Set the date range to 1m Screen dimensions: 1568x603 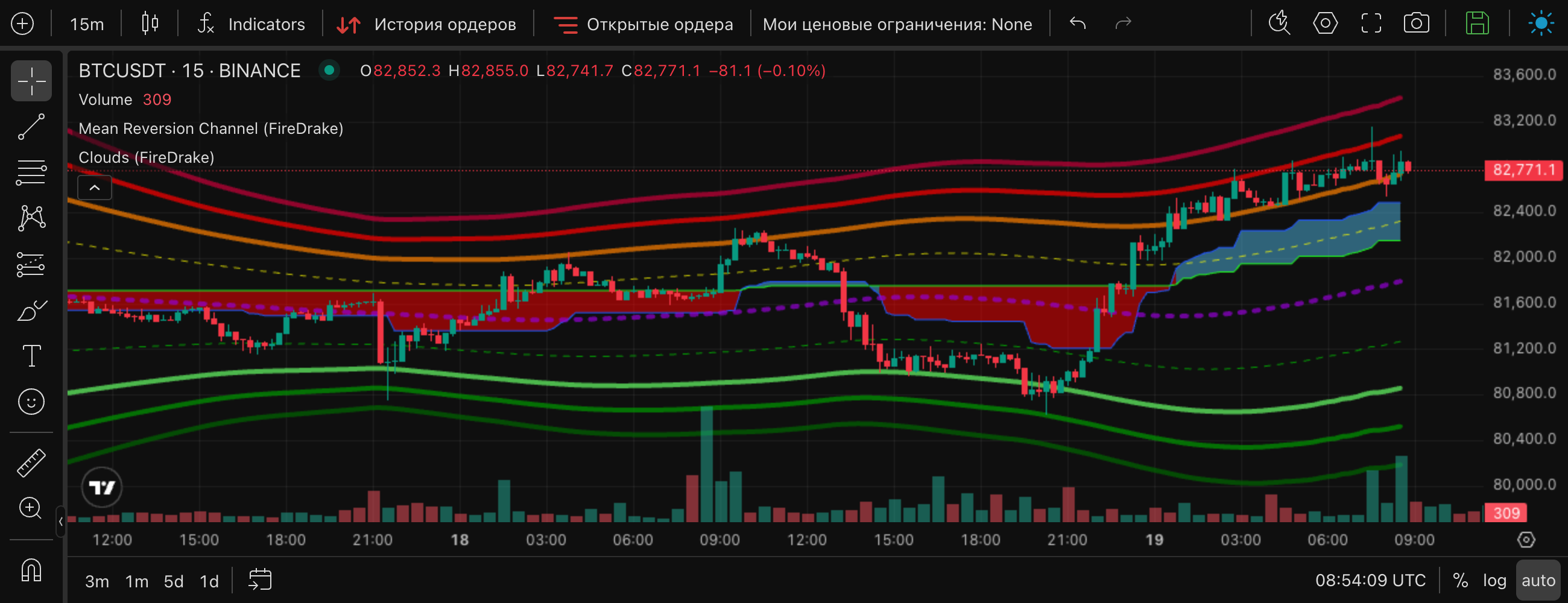[x=137, y=581]
